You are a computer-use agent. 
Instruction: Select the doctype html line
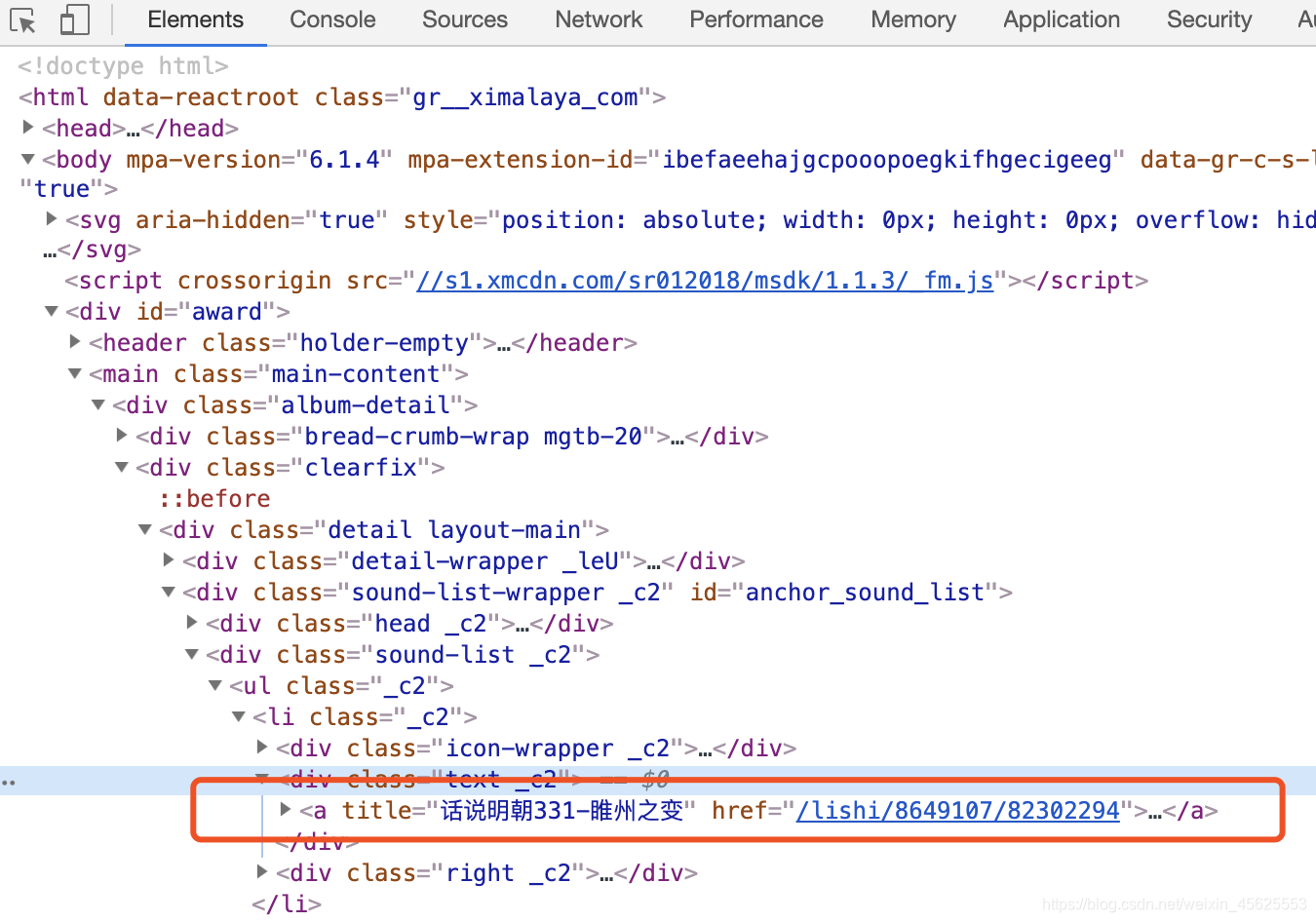click(123, 66)
